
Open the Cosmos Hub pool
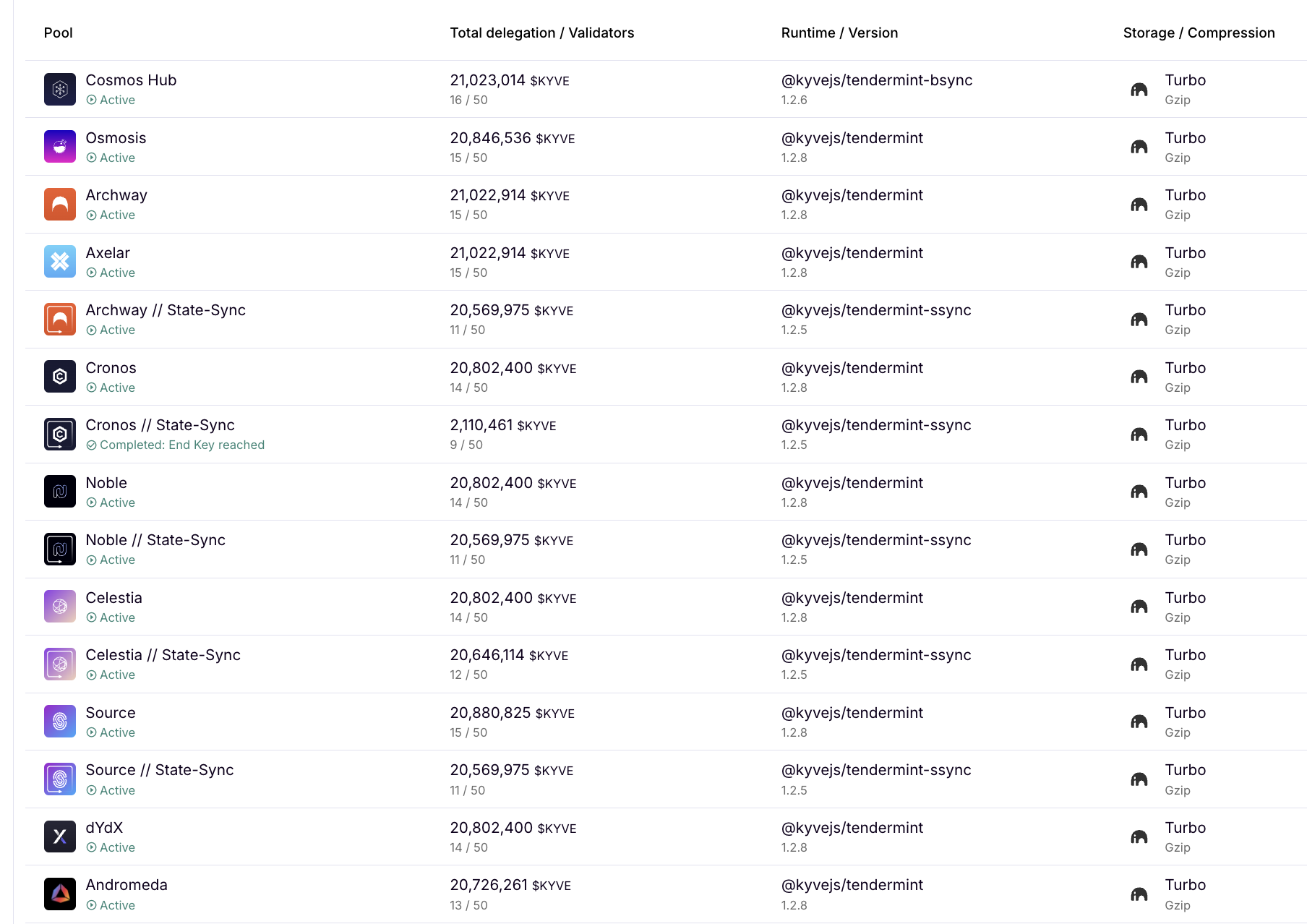pyautogui.click(x=131, y=80)
